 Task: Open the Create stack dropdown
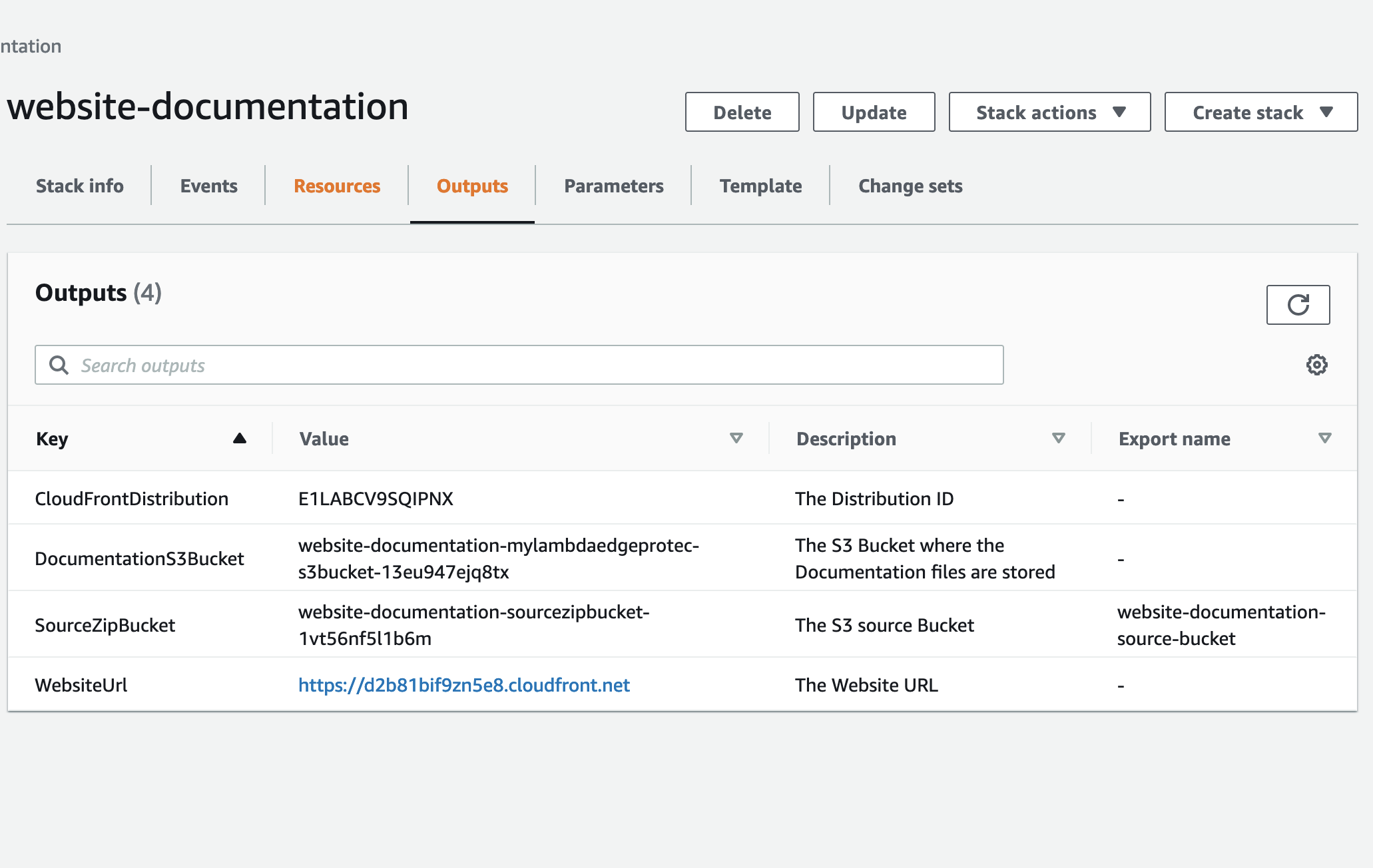[x=1260, y=112]
